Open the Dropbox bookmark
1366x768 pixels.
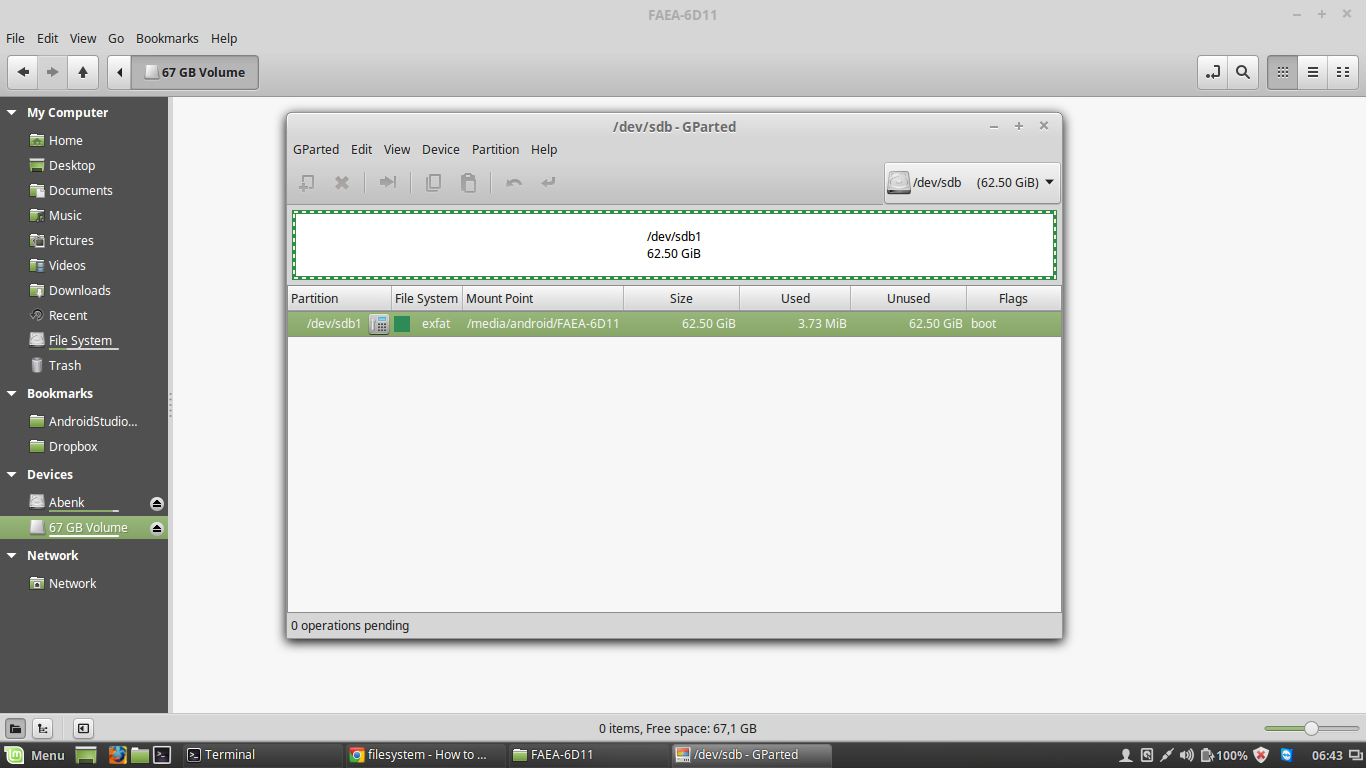73,447
